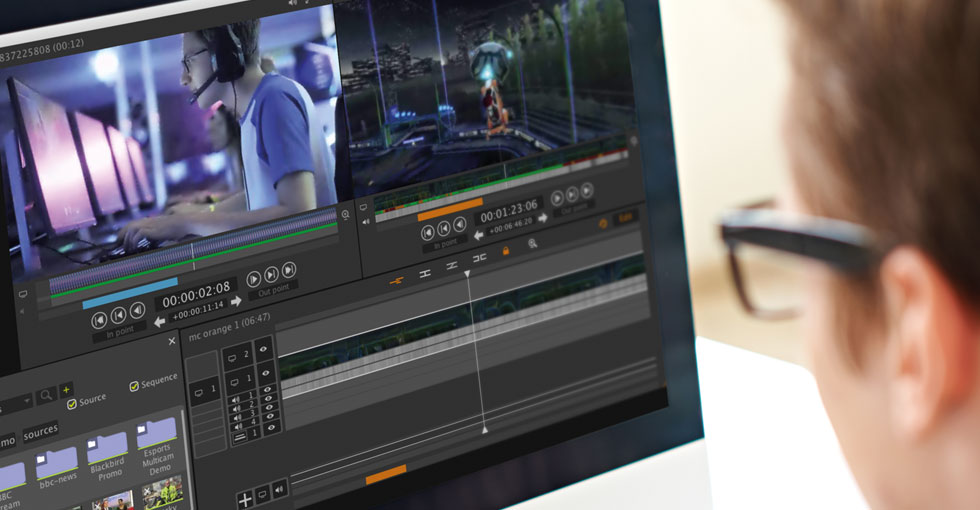
Task: Select second trim tool after orange tool
Action: [425, 273]
